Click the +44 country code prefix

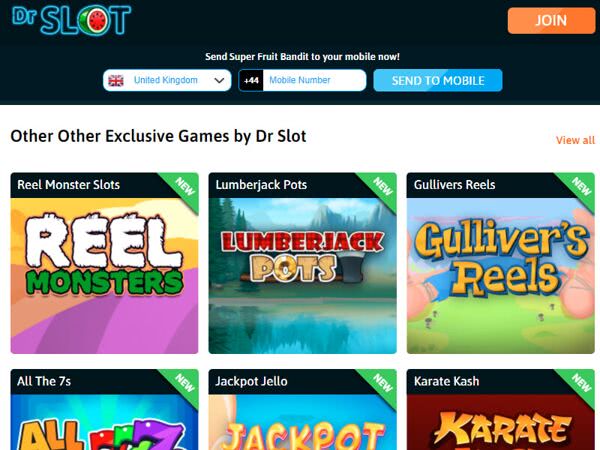coord(251,80)
